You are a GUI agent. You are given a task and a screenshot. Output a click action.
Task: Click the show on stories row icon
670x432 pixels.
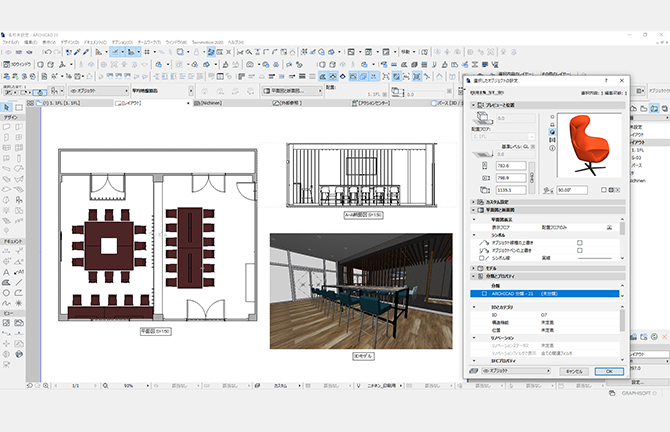tap(609, 227)
